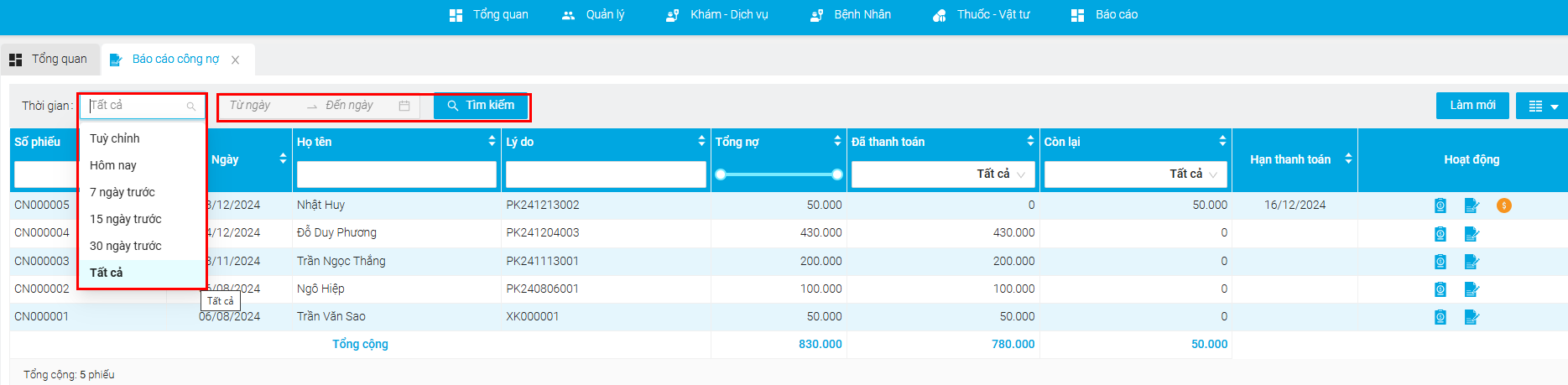Open Khám - Dịch vụ menu

click(x=717, y=15)
